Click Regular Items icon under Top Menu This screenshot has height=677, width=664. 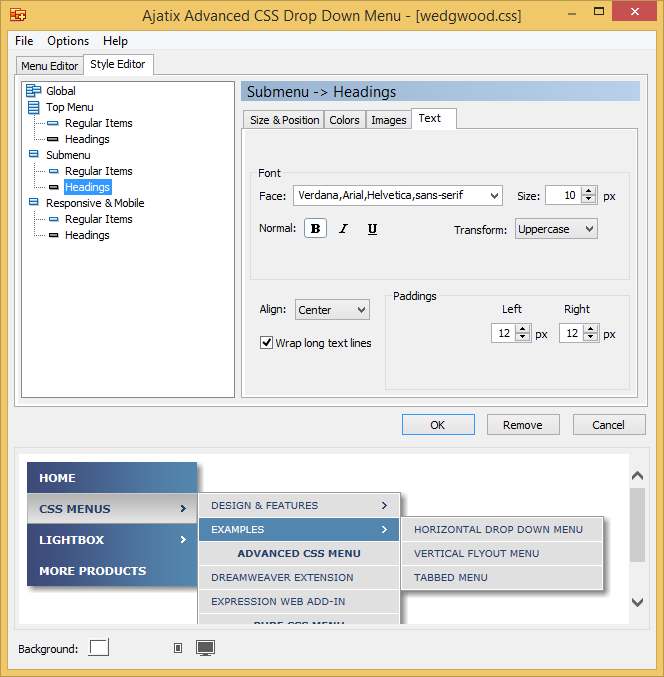click(x=53, y=123)
